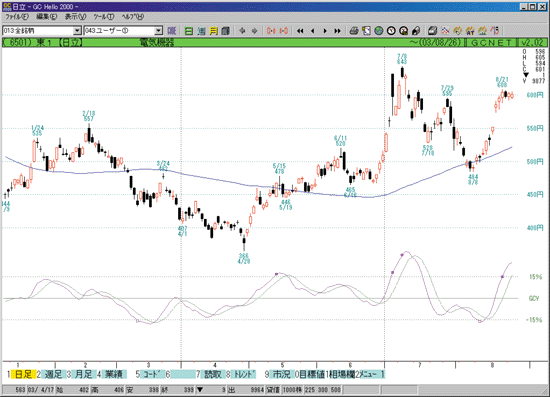Click the AT labeled toolbar icon
The width and height of the screenshot is (550, 397).
(x=470, y=31)
